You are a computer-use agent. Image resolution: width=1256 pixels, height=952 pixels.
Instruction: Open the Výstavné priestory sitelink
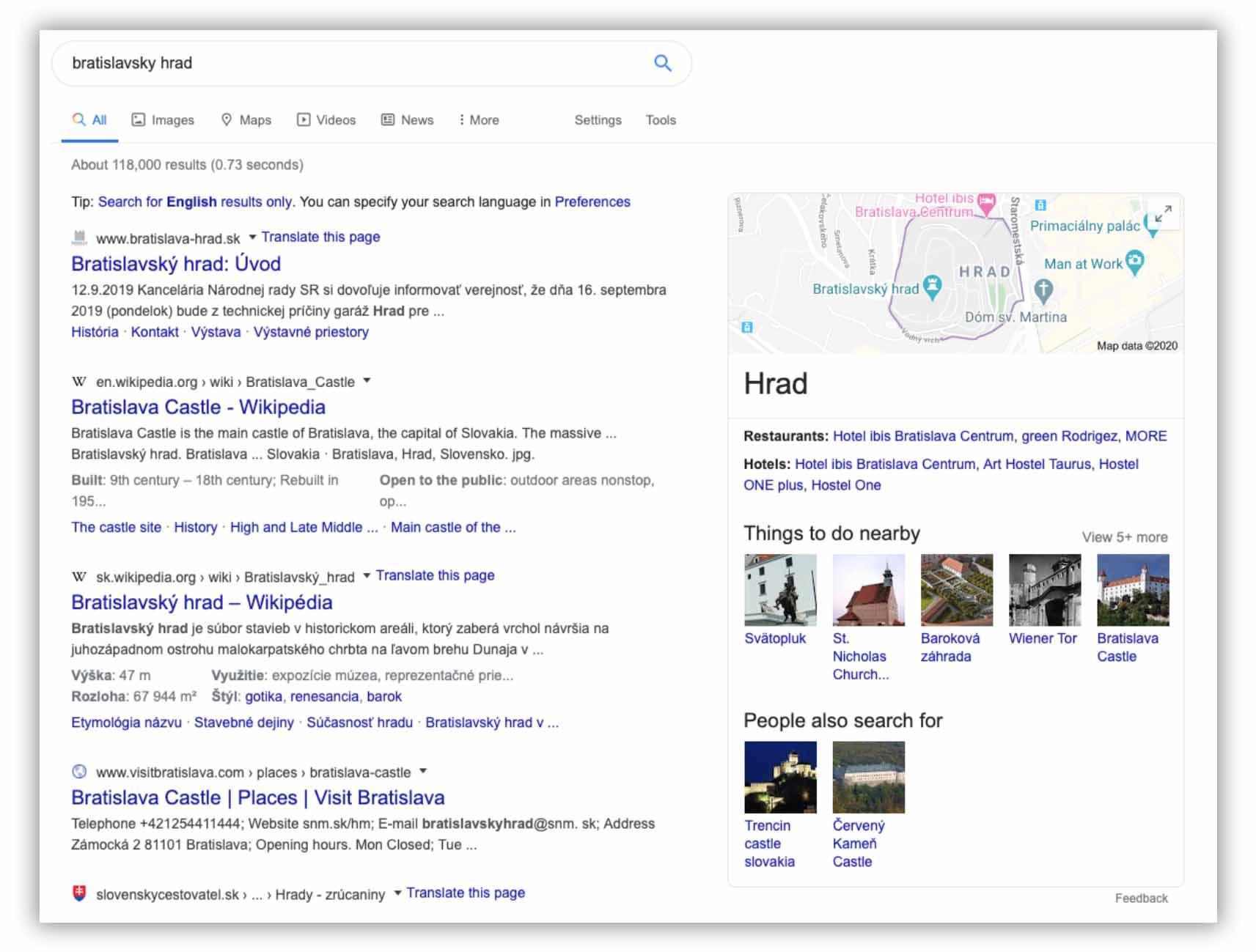click(311, 332)
